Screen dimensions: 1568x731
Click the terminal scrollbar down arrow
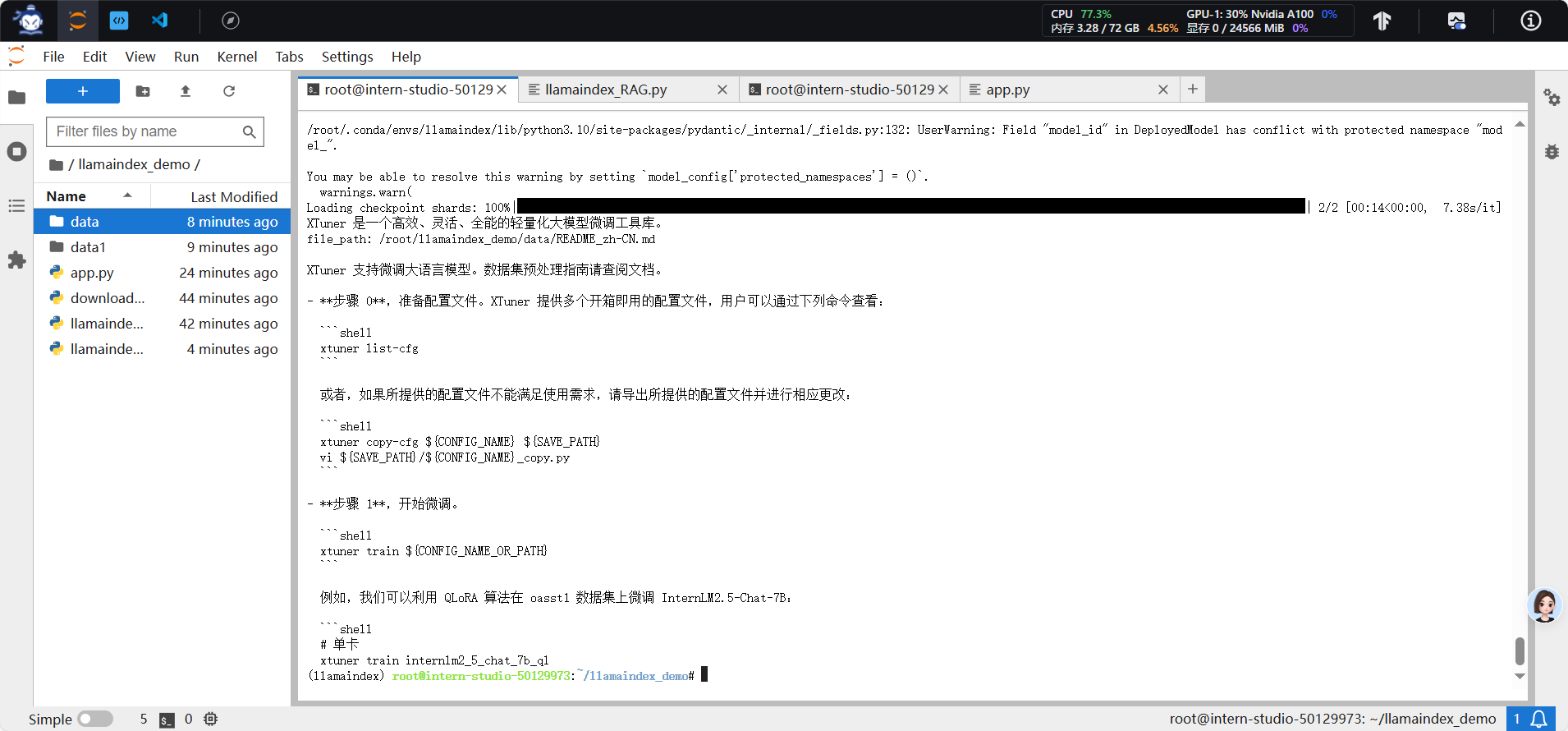1520,677
